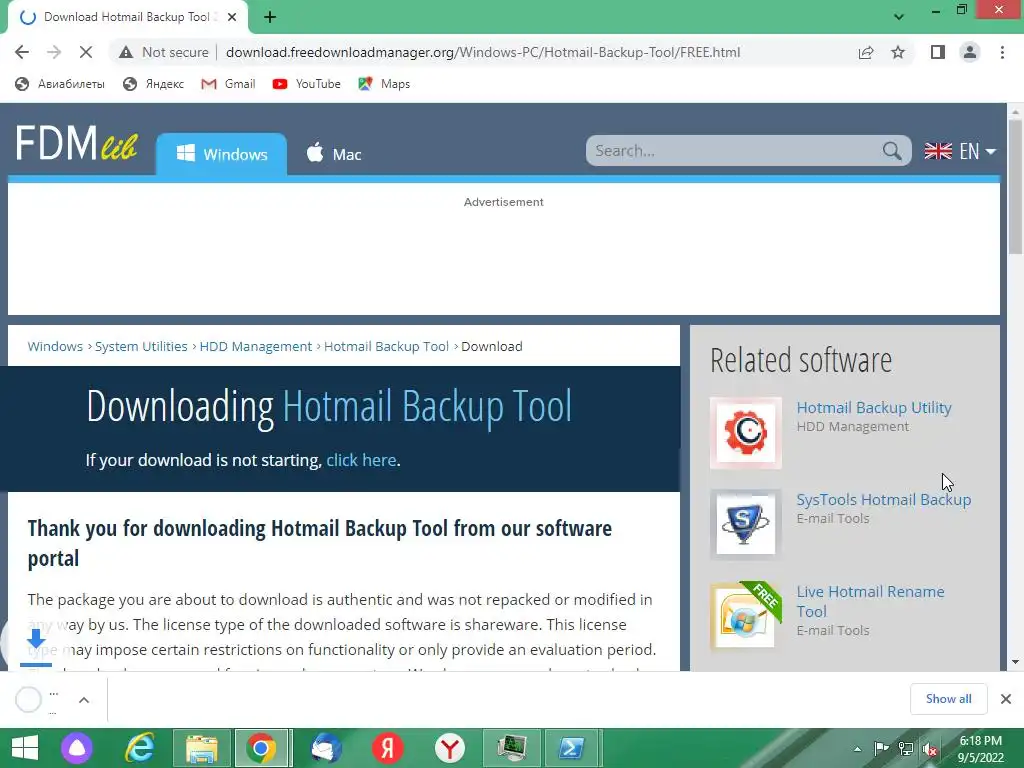Open the Maps bookmark

pyautogui.click(x=384, y=84)
